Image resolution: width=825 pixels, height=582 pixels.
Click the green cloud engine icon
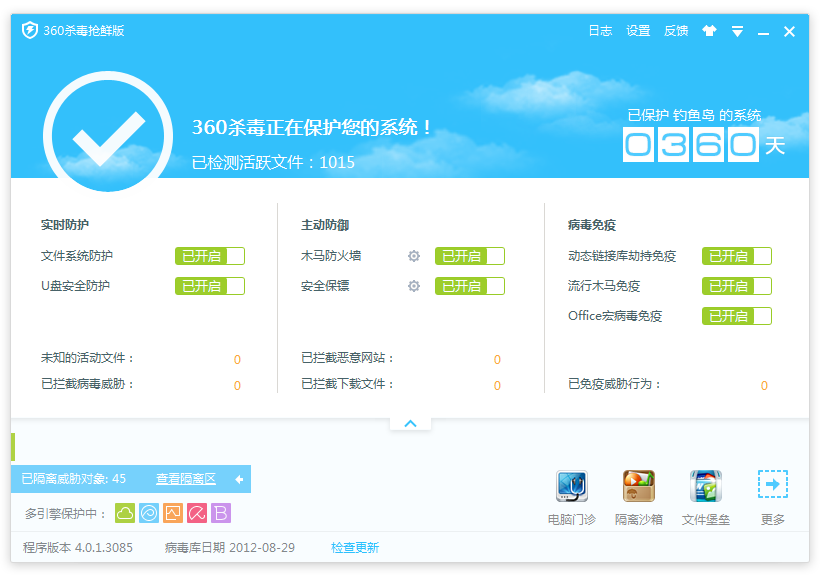[x=125, y=513]
